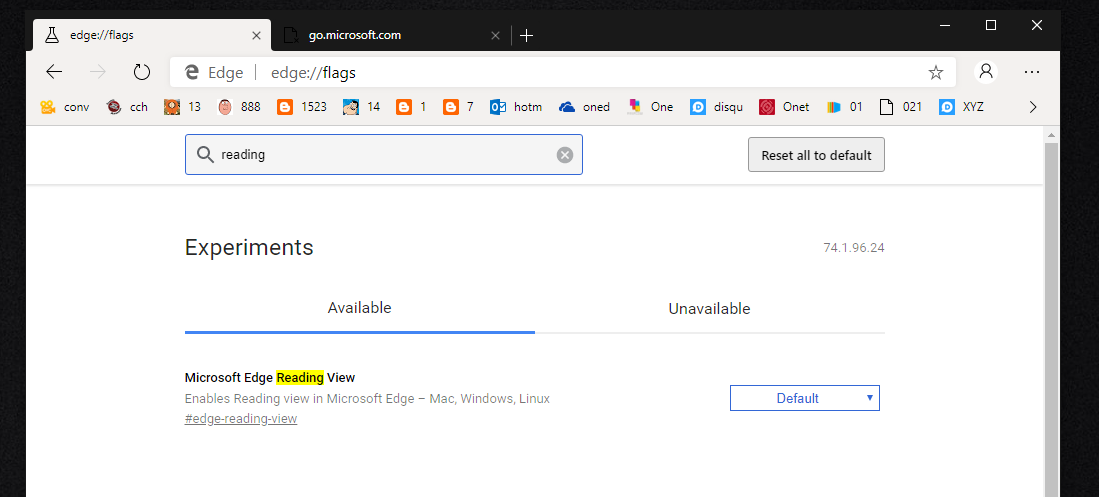Viewport: 1099px width, 497px height.
Task: Close the edge://flags tab
Action: tap(257, 35)
